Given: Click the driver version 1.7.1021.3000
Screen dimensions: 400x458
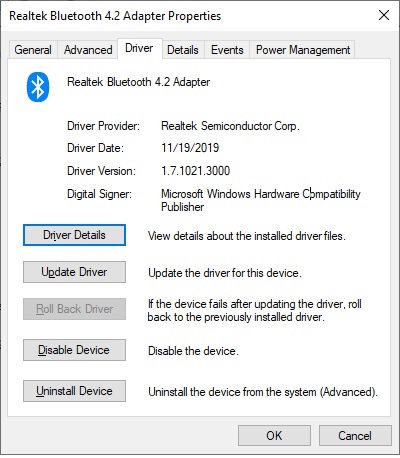Looking at the screenshot, I should [196, 171].
